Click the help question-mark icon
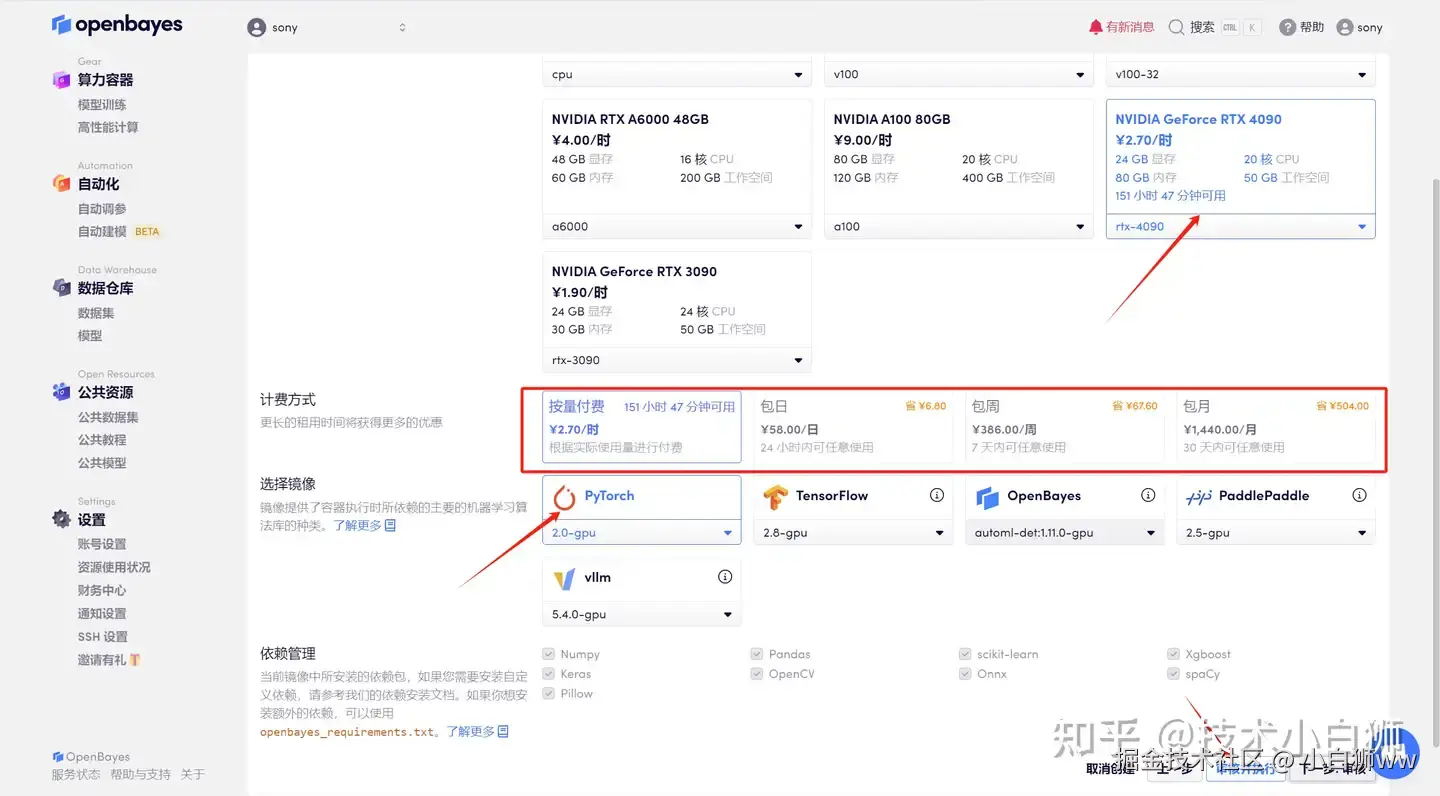 1288,28
